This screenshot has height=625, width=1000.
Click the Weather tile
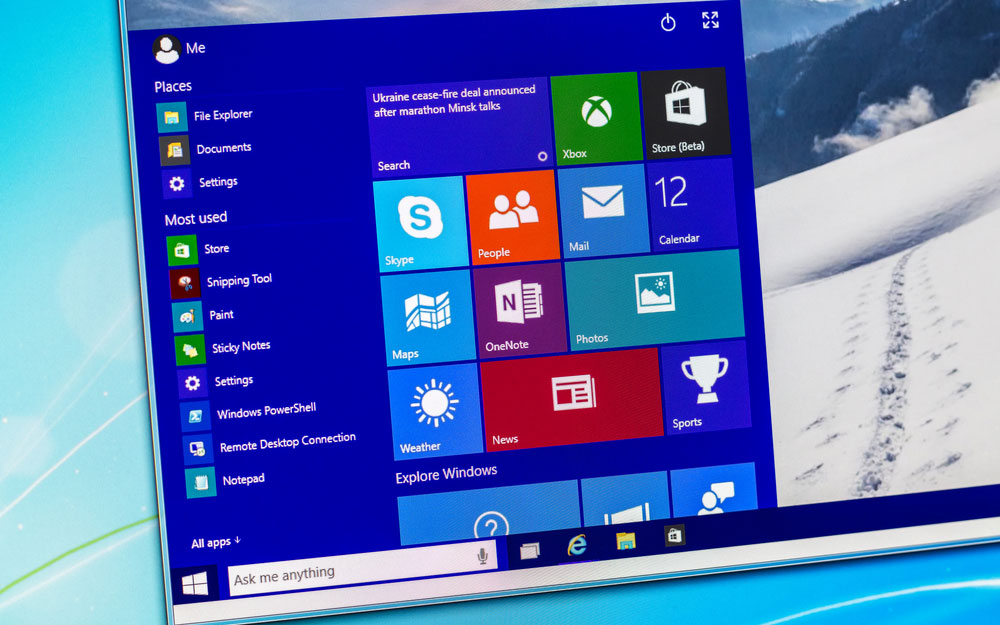click(x=435, y=410)
